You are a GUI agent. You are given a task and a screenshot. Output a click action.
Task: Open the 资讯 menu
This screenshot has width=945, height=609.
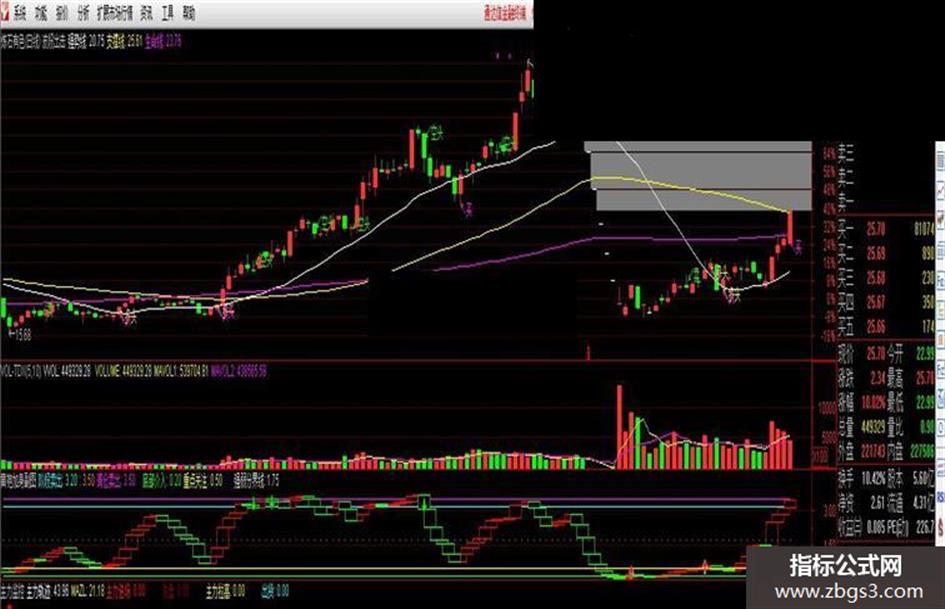146,13
